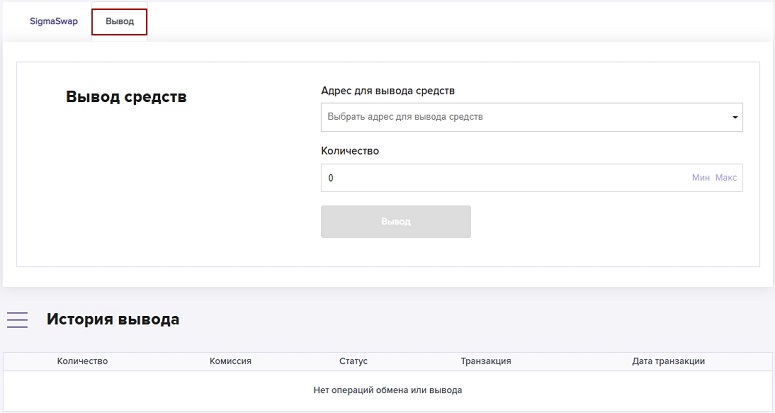Click the Мин amount link

(x=700, y=178)
